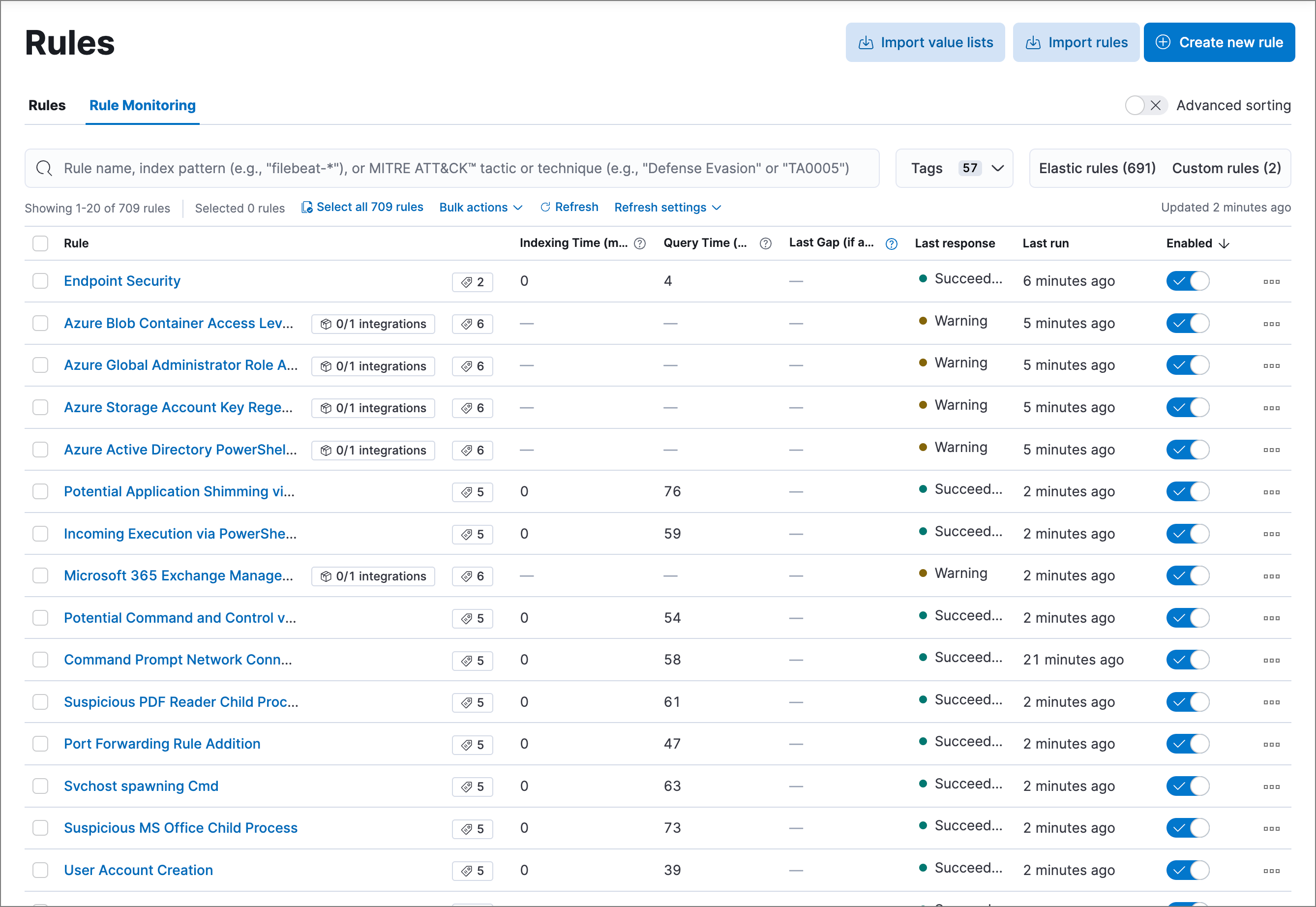This screenshot has height=907, width=1316.
Task: Expand the Tags filter dropdown
Action: 954,168
